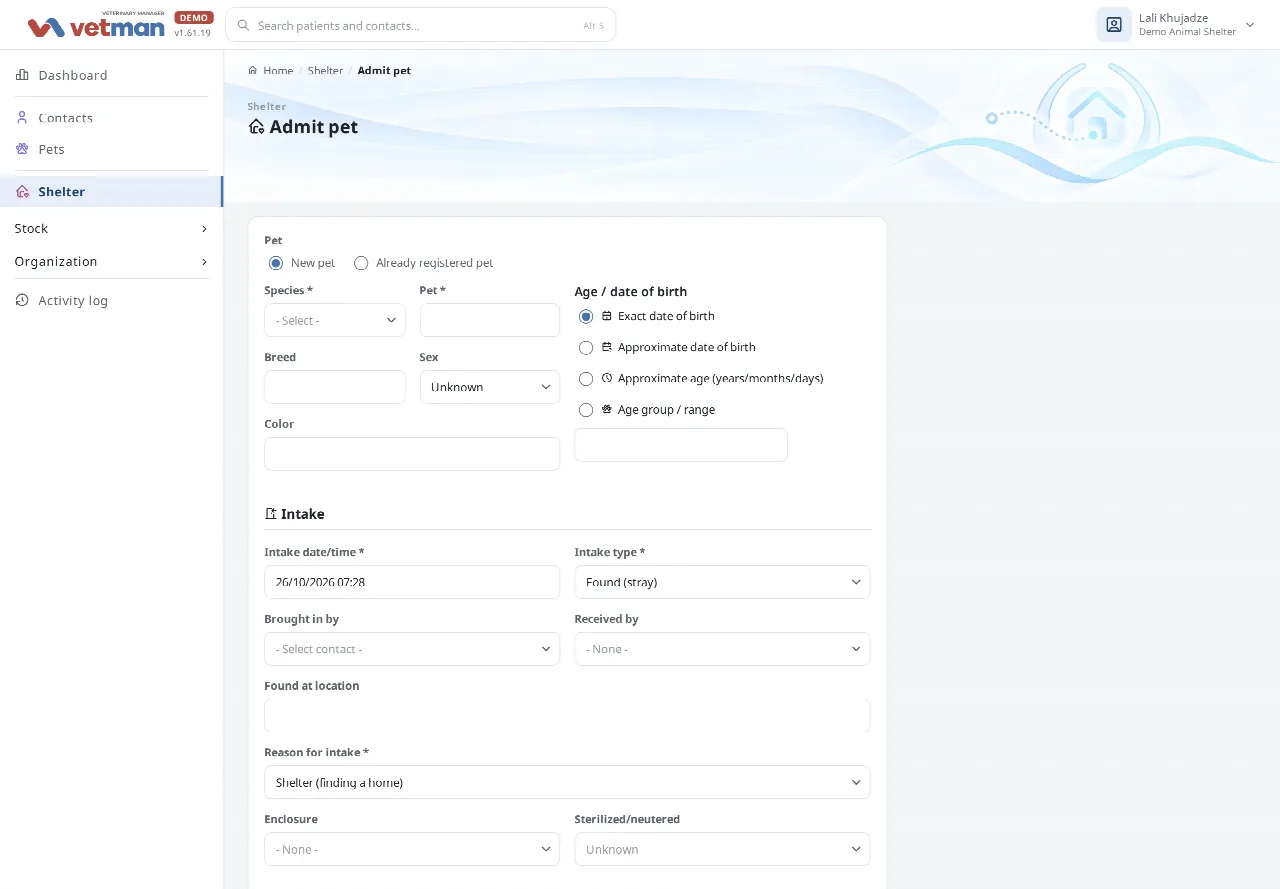Open the Brought in by contact selector
The image size is (1280, 889).
(x=412, y=649)
